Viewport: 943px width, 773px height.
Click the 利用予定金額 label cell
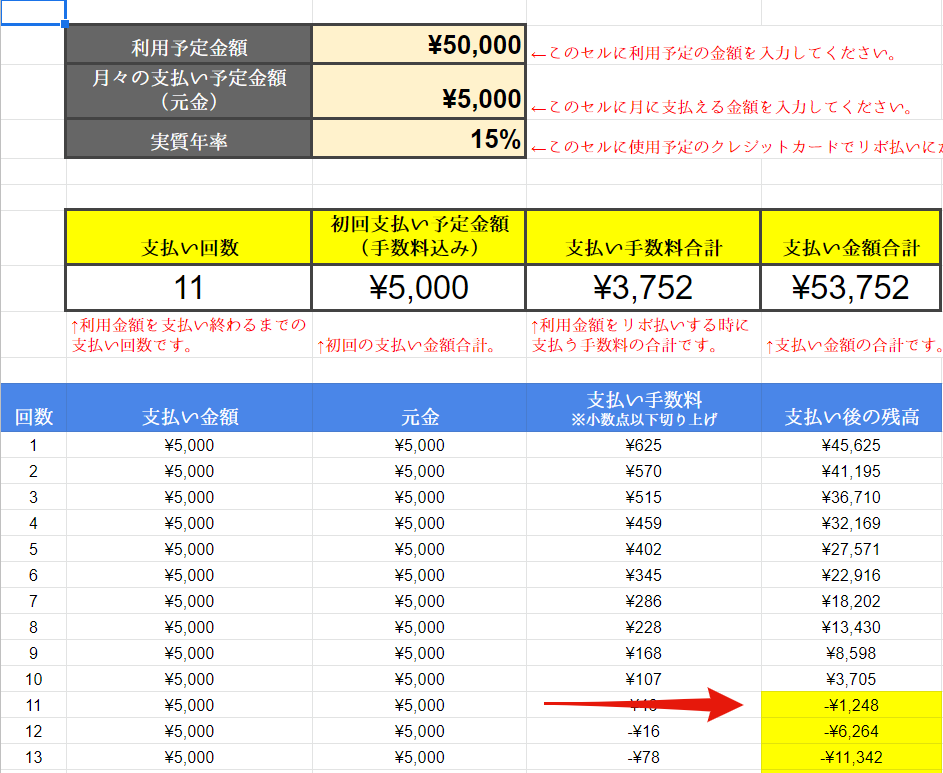(x=188, y=44)
